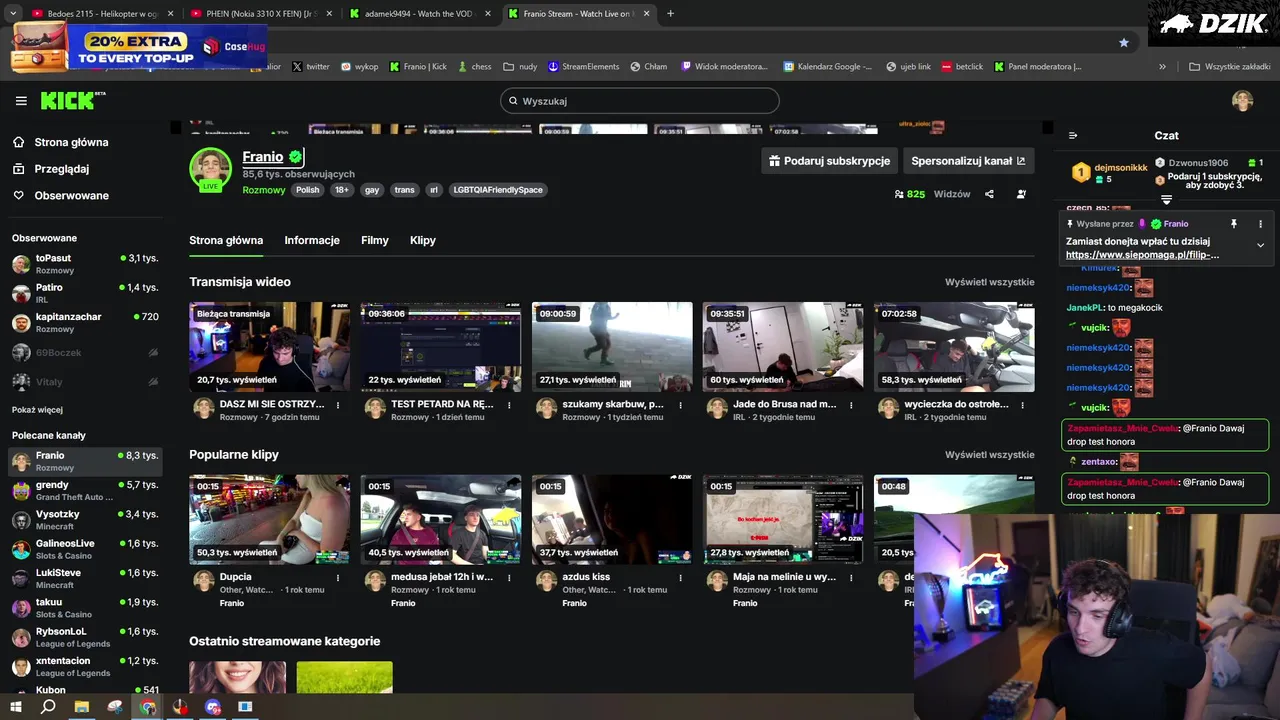
Task: Click the Polish tag
Action: pos(307,190)
